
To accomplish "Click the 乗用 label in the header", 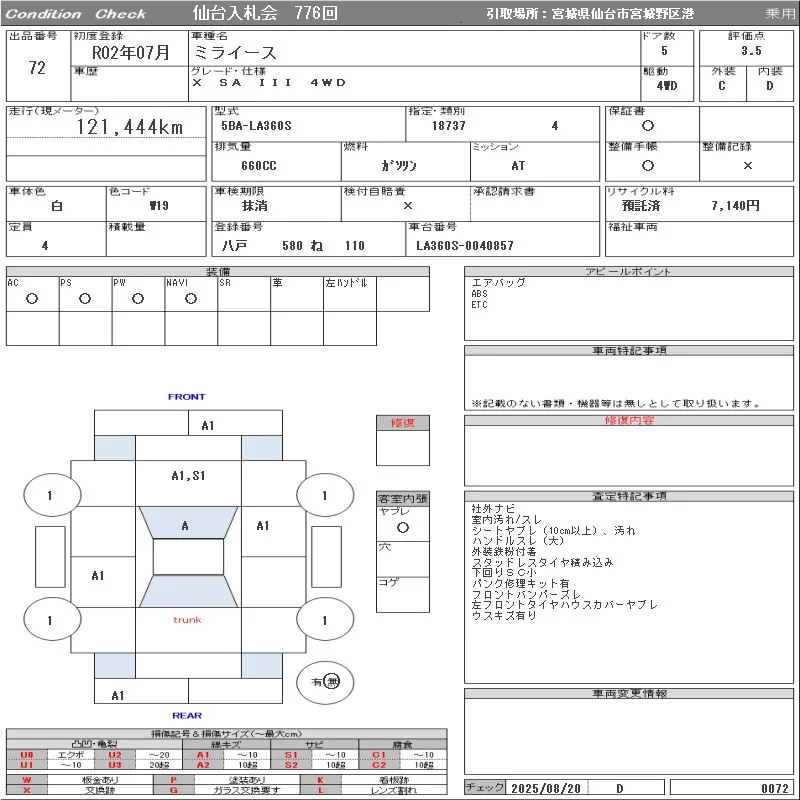I will 780,14.
